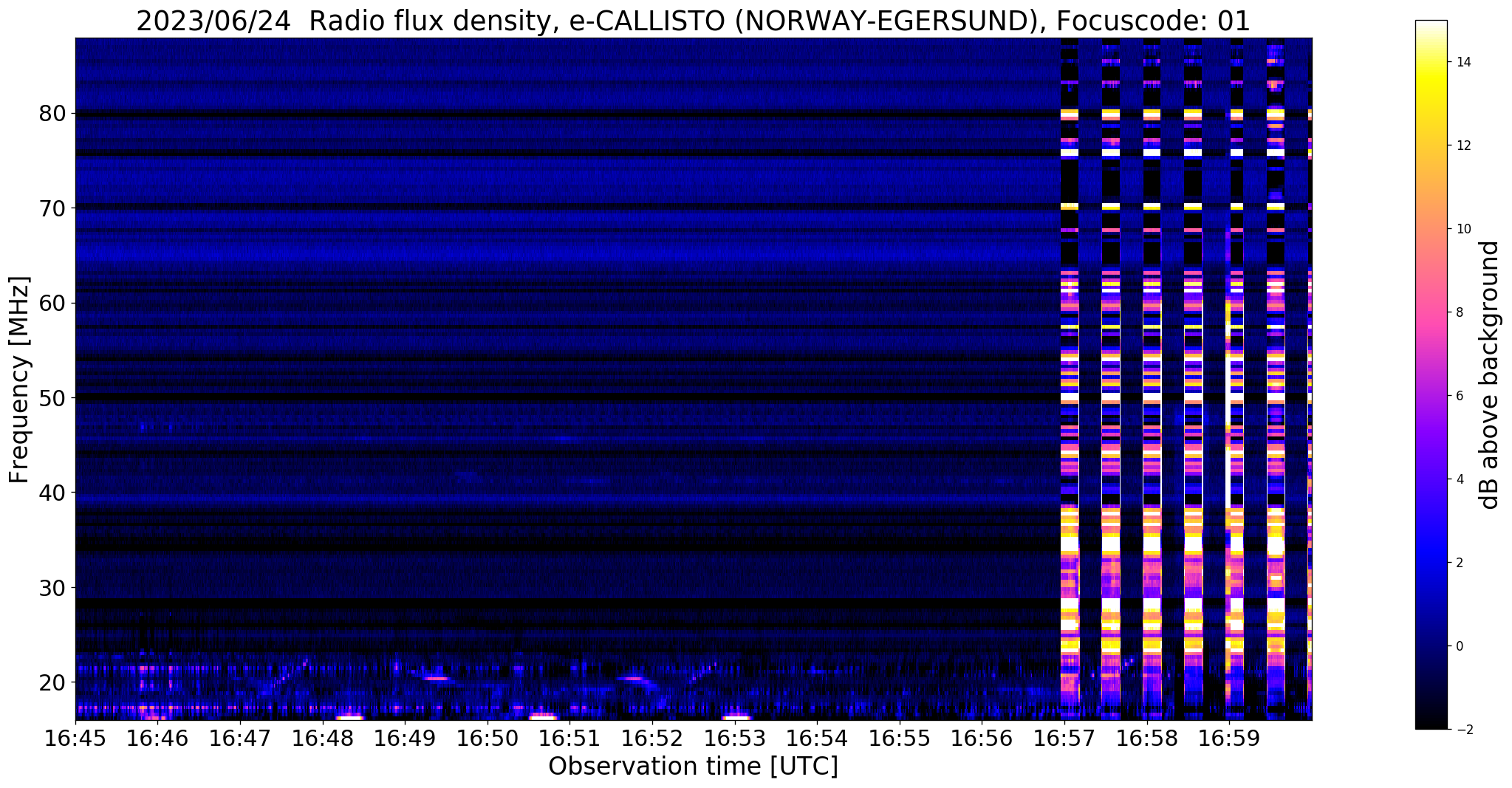This screenshot has height=788, width=1512.
Task: Click the colorbar tick label 14
Action: tap(1463, 62)
